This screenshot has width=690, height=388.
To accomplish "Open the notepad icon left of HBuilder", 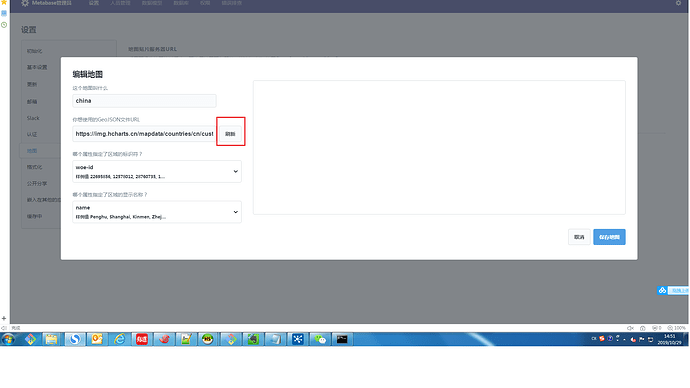I will point(186,339).
